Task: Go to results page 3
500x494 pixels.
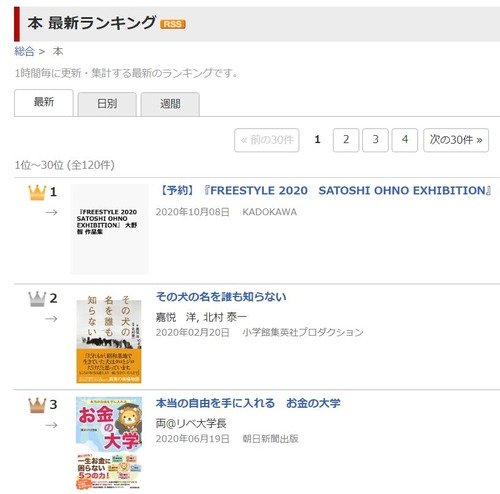Action: (375, 140)
